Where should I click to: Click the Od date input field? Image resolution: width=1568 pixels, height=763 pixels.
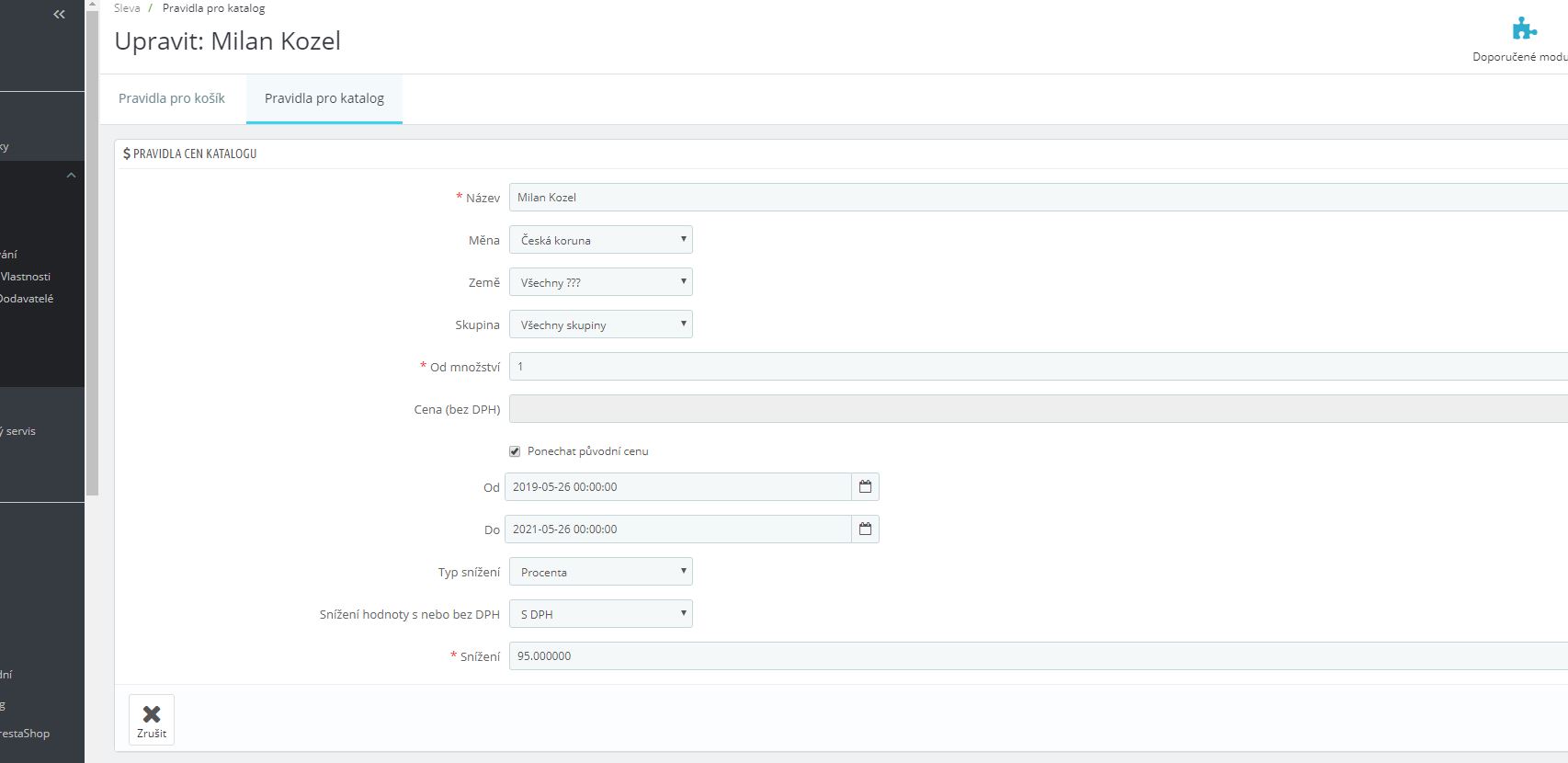pos(678,486)
